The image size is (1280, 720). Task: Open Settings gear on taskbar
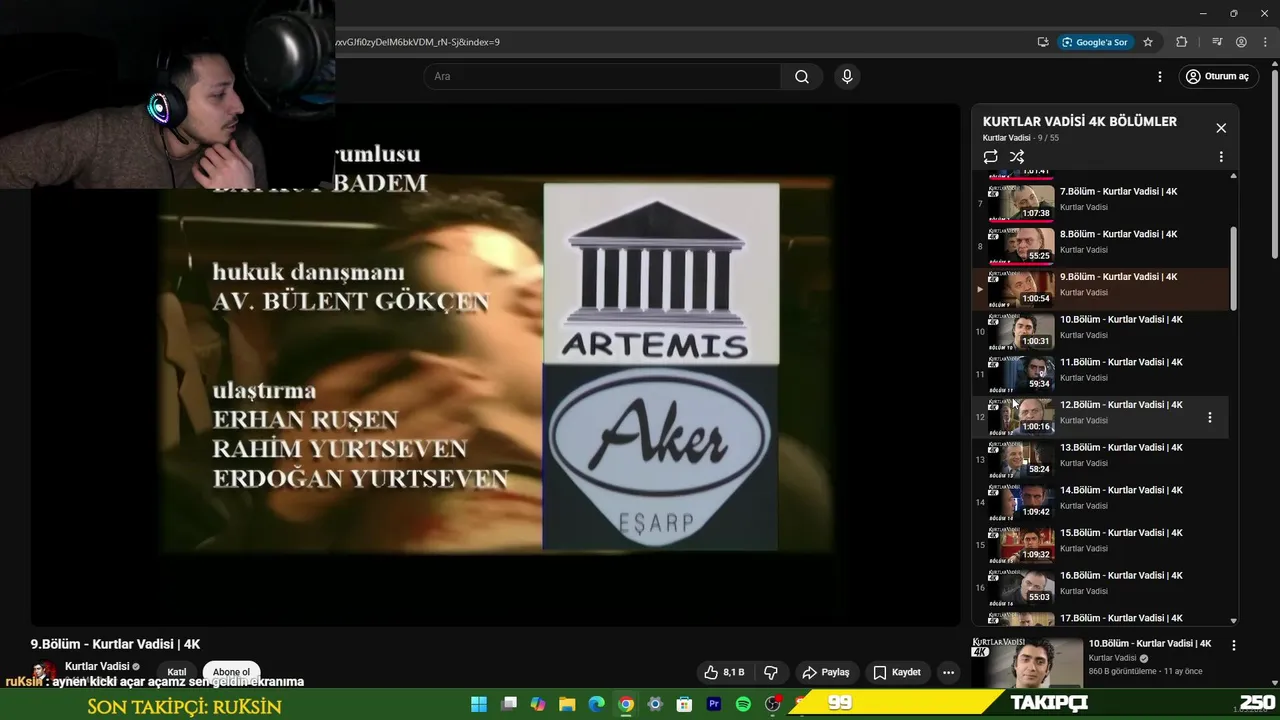click(655, 704)
